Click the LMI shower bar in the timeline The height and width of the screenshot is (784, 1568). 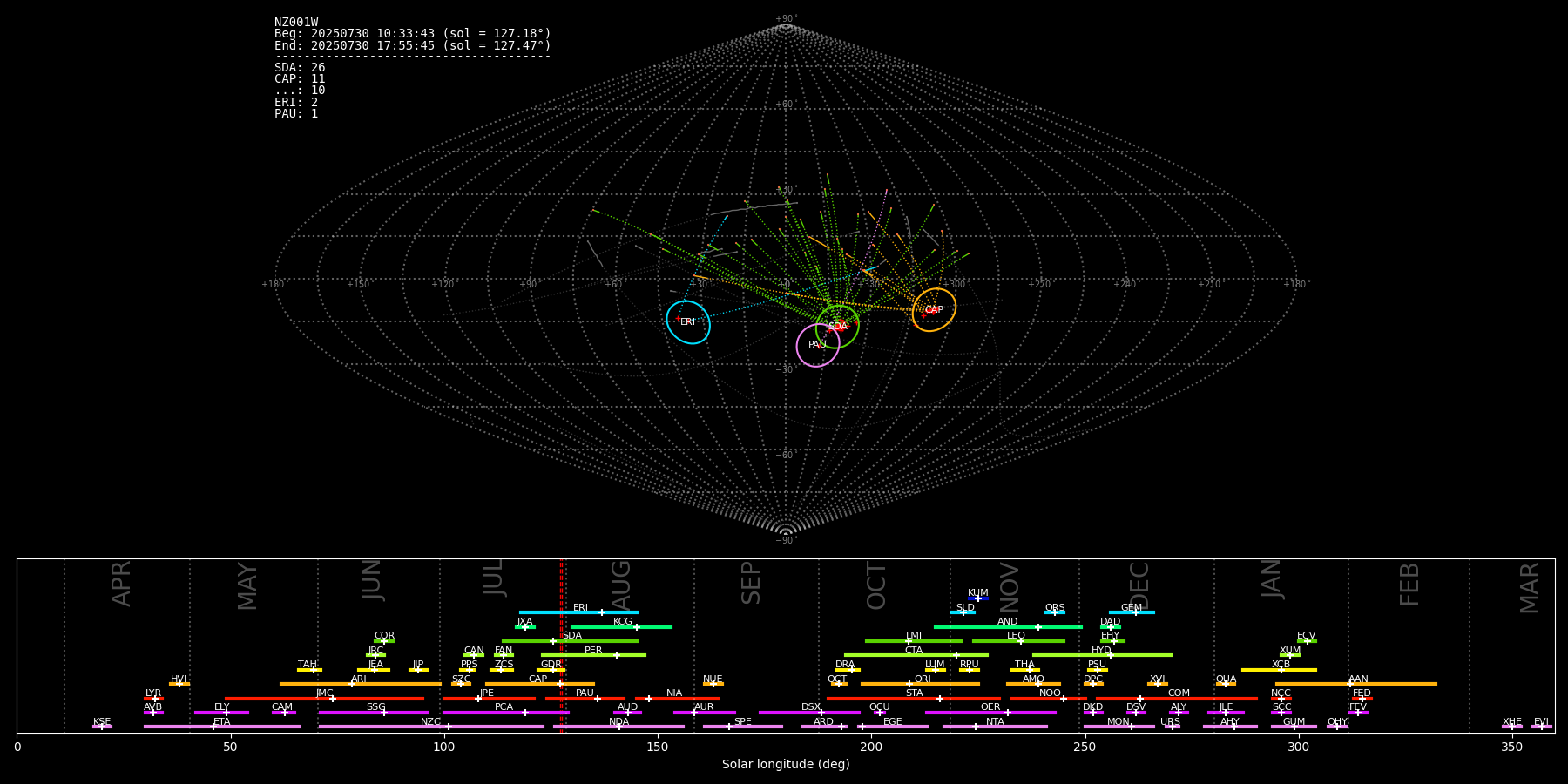point(914,641)
